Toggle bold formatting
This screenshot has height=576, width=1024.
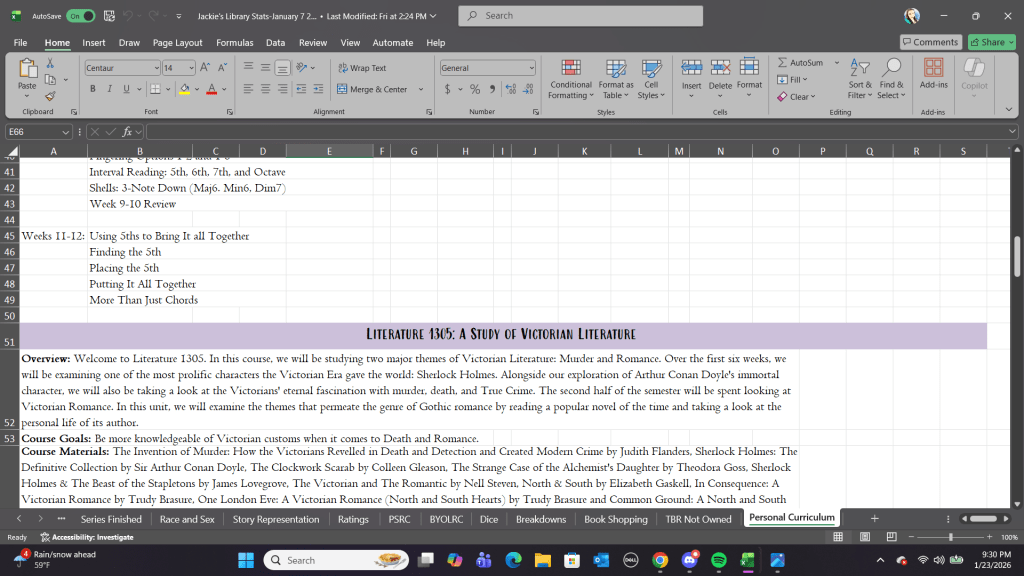tap(92, 89)
